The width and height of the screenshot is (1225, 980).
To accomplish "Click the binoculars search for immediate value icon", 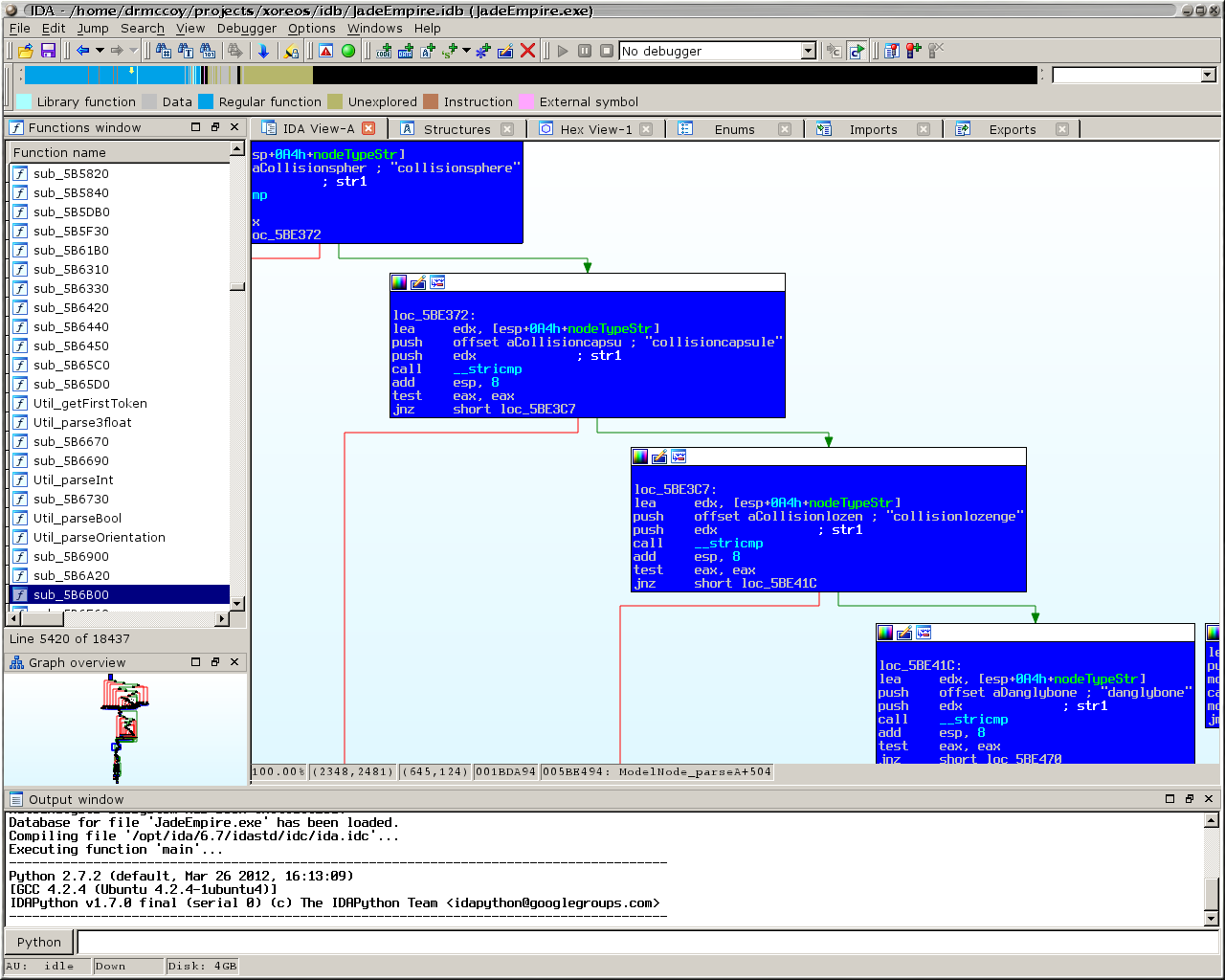I will point(164,51).
